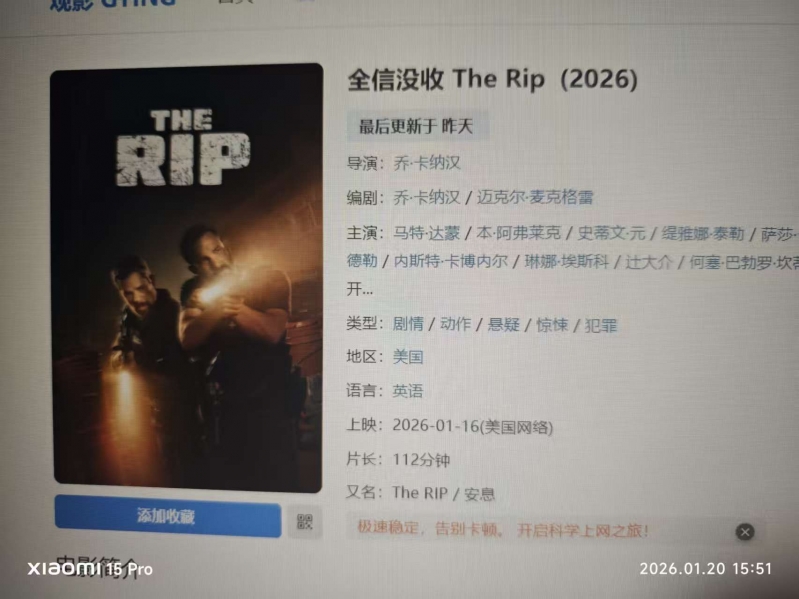Open director link 乔·卡纳汉

pos(427,163)
